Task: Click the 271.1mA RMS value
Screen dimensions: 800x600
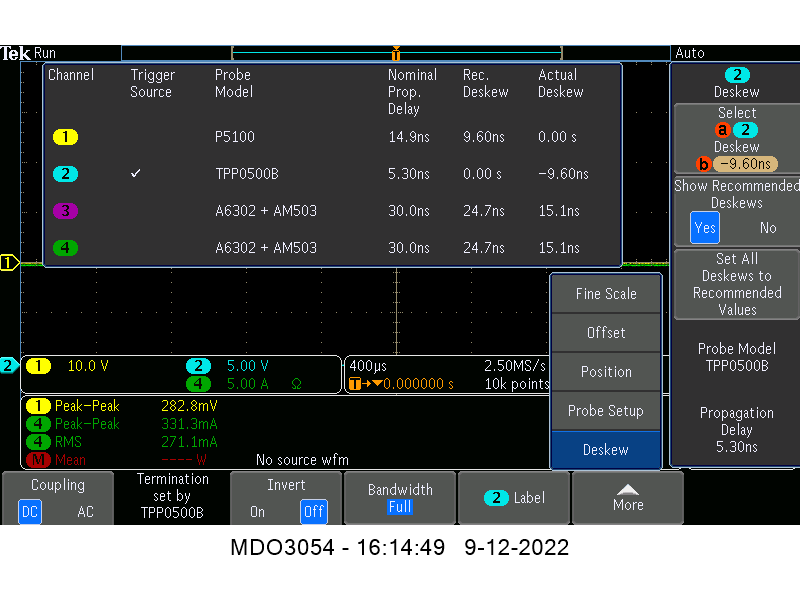Action: pos(189,442)
